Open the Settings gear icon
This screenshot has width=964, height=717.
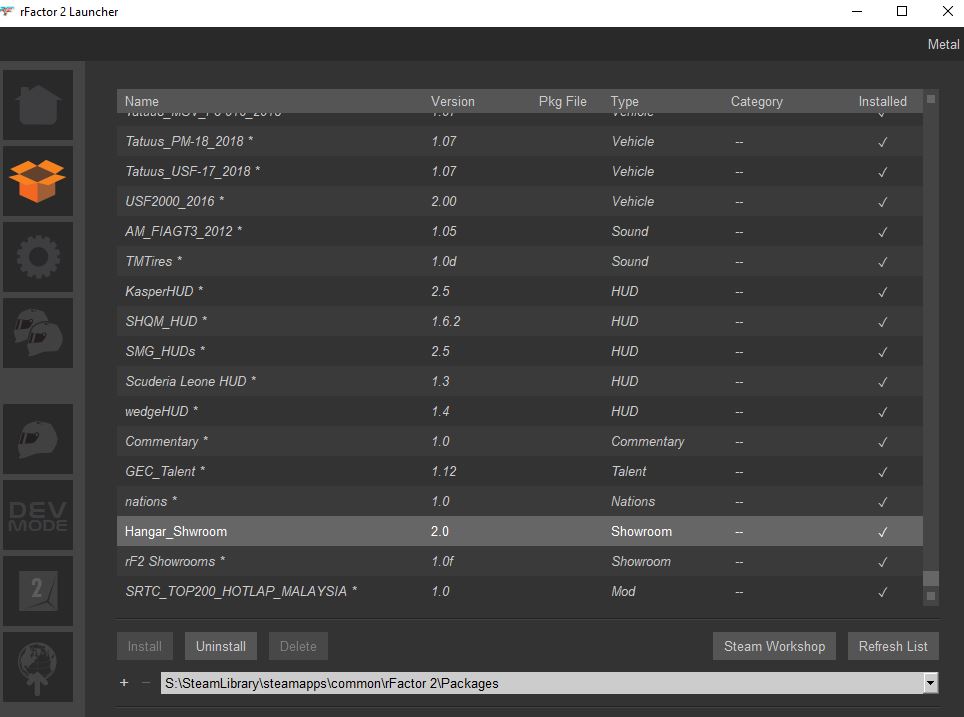38,257
